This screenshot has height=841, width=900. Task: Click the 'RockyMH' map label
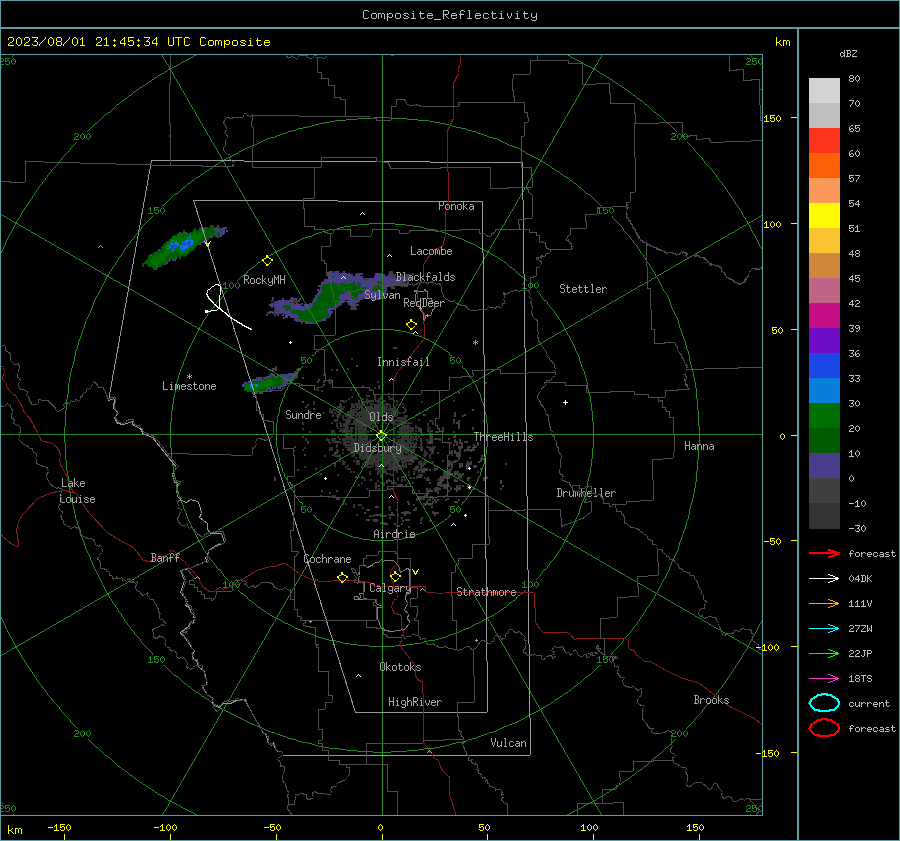click(x=264, y=280)
